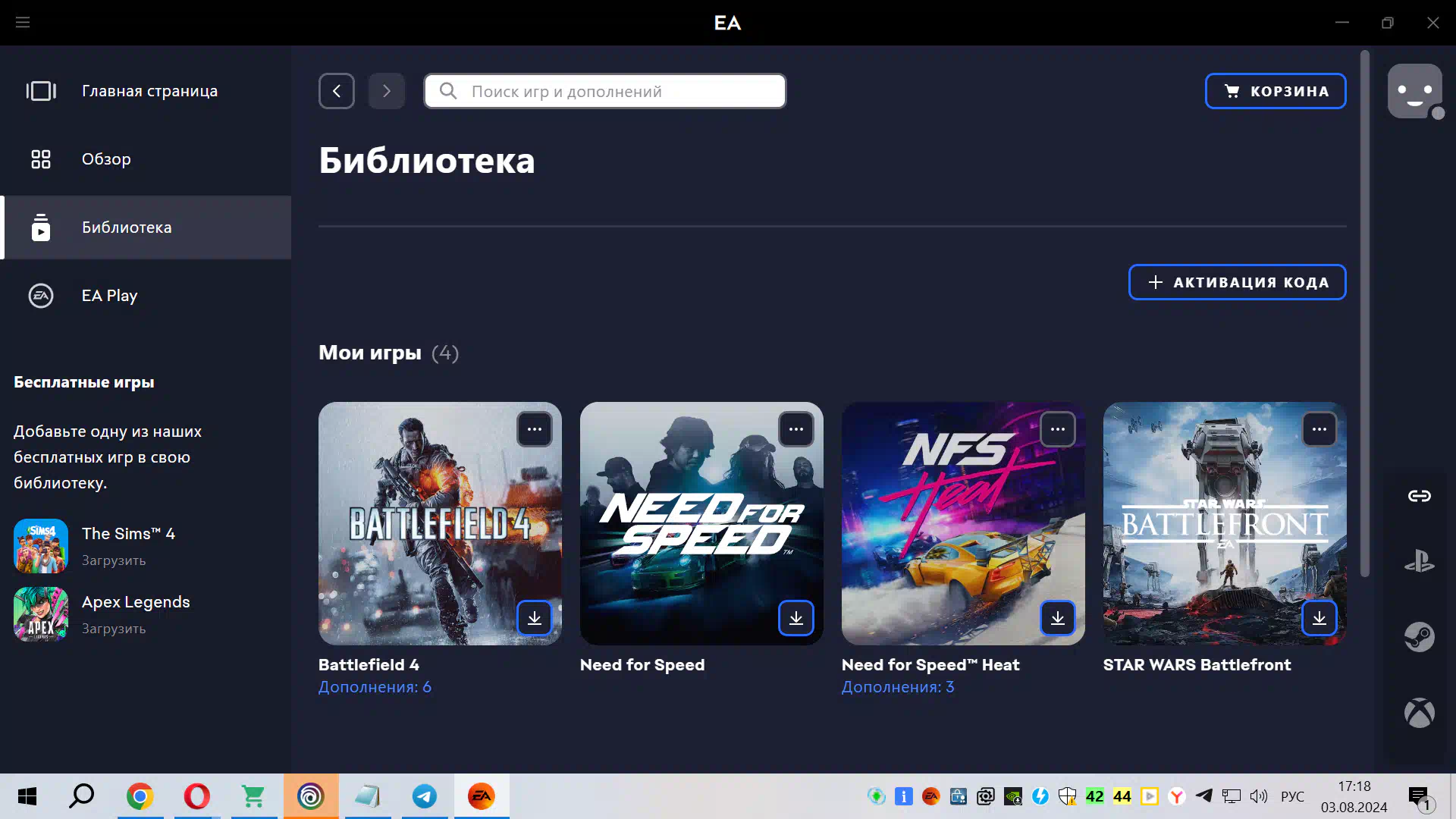This screenshot has height=819, width=1456.
Task: Click the PlayStation account link icon
Action: tap(1419, 562)
